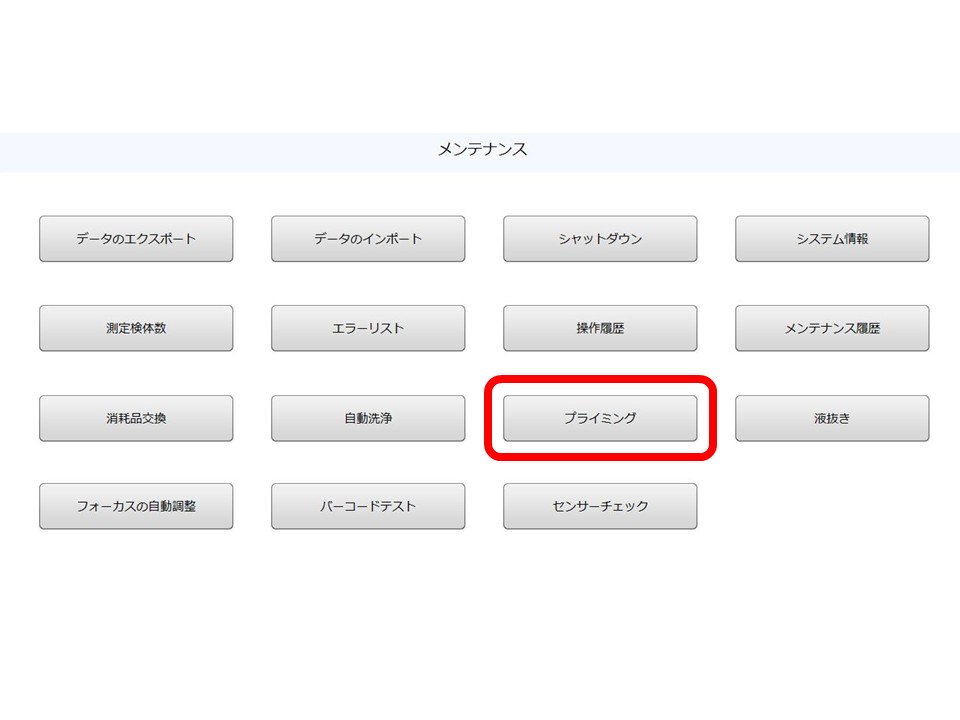Launch センサーチェック (Sensor Check)
Viewport: 960px width, 720px height.
pos(600,506)
